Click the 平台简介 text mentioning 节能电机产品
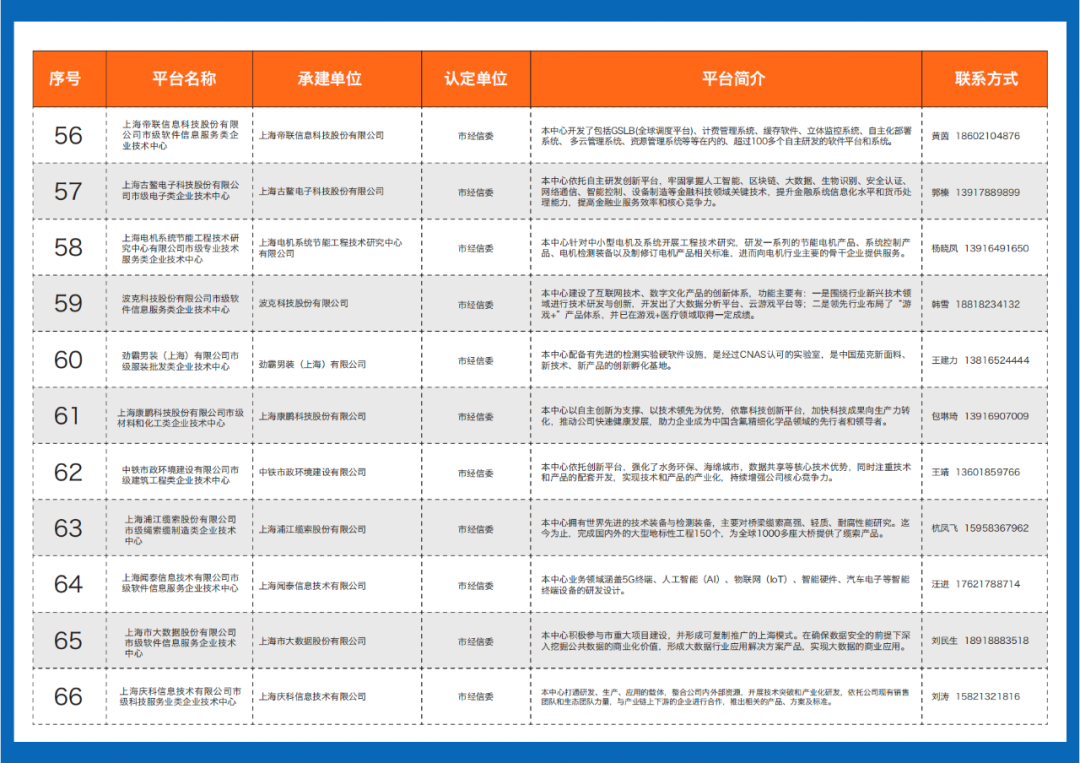This screenshot has width=1080, height=763. (x=726, y=248)
